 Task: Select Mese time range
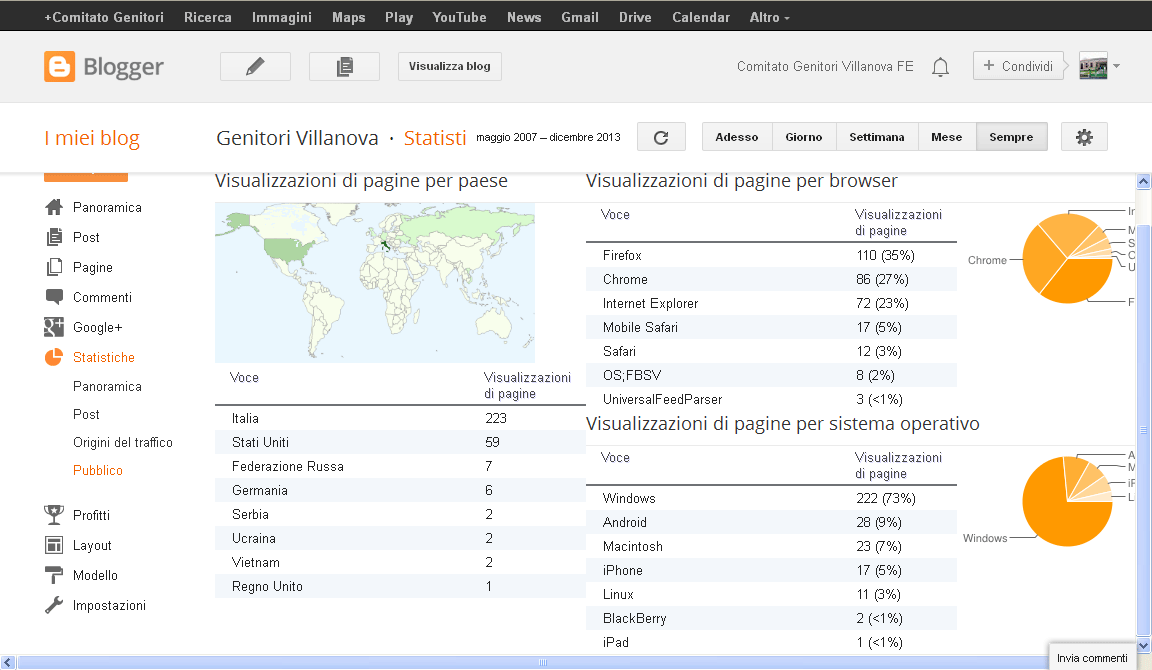coord(946,137)
